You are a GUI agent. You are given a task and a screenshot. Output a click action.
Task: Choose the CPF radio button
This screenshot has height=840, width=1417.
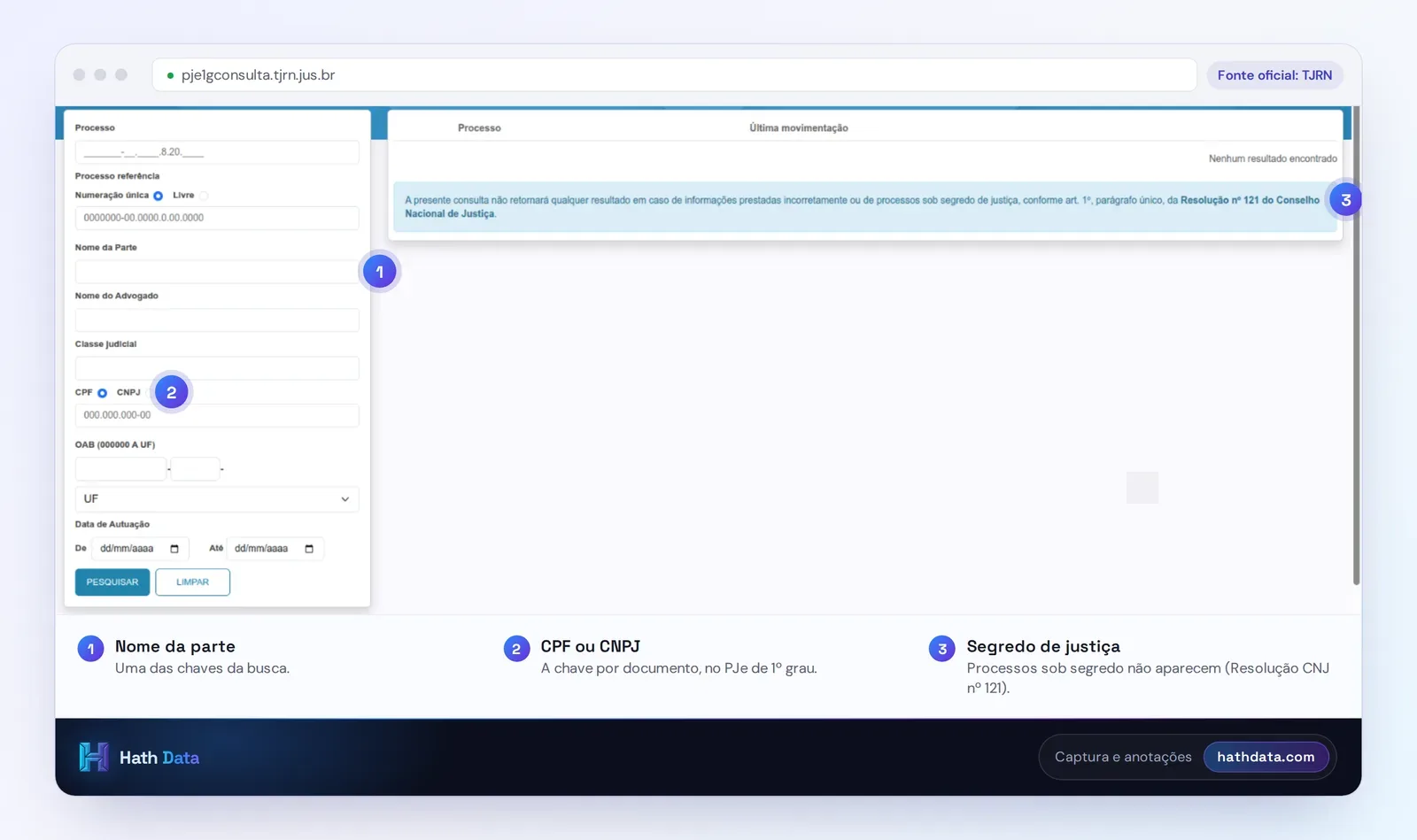pos(102,393)
